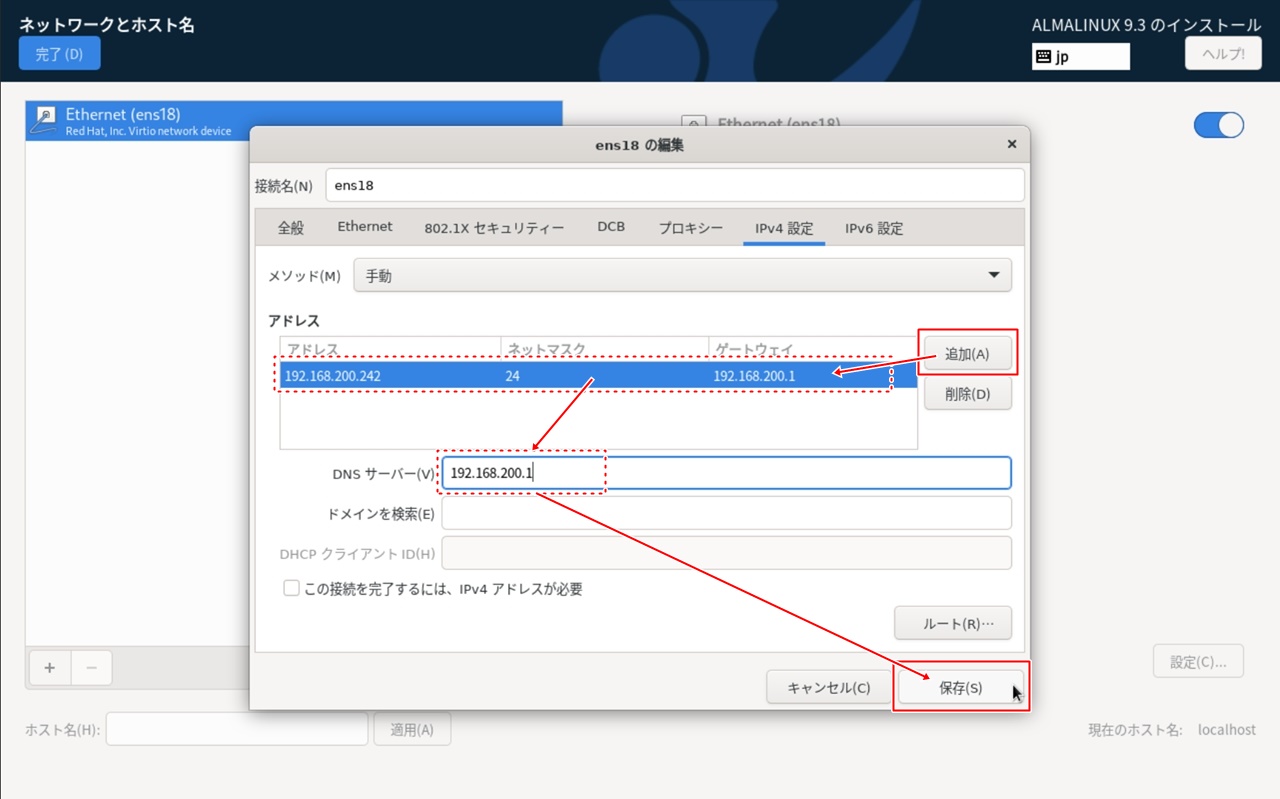
Task: Switch to the IPv6 設定 tab
Action: (x=873, y=228)
